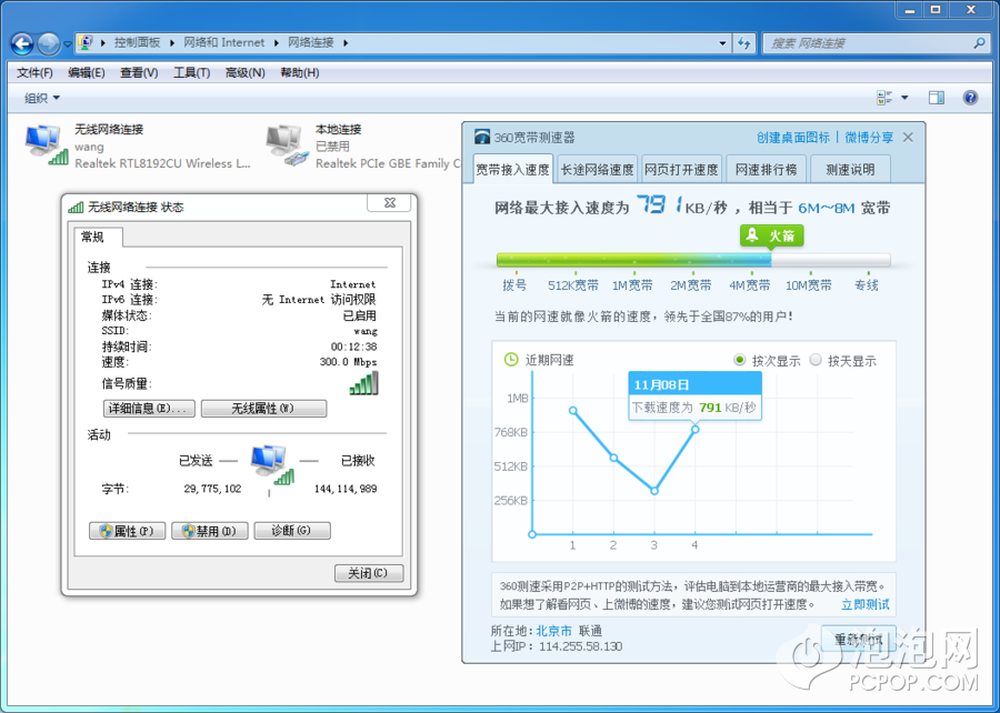Close the 360宽带测速器 window

tap(908, 137)
